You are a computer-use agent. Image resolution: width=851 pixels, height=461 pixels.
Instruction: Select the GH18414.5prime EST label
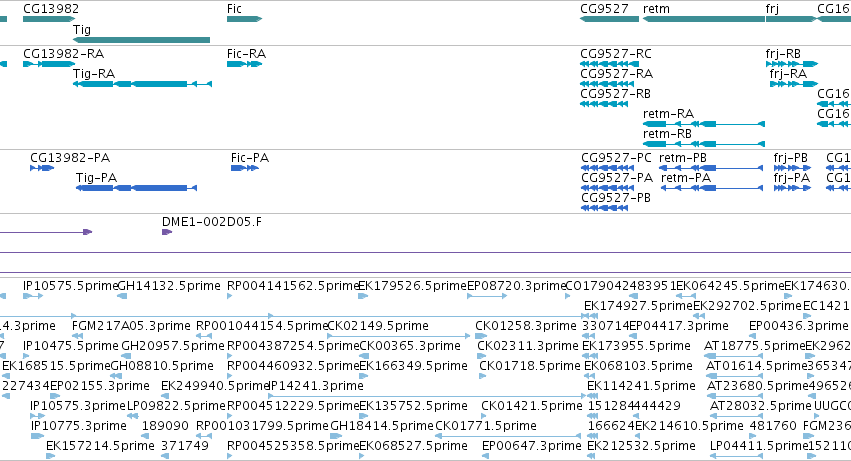[x=382, y=427]
